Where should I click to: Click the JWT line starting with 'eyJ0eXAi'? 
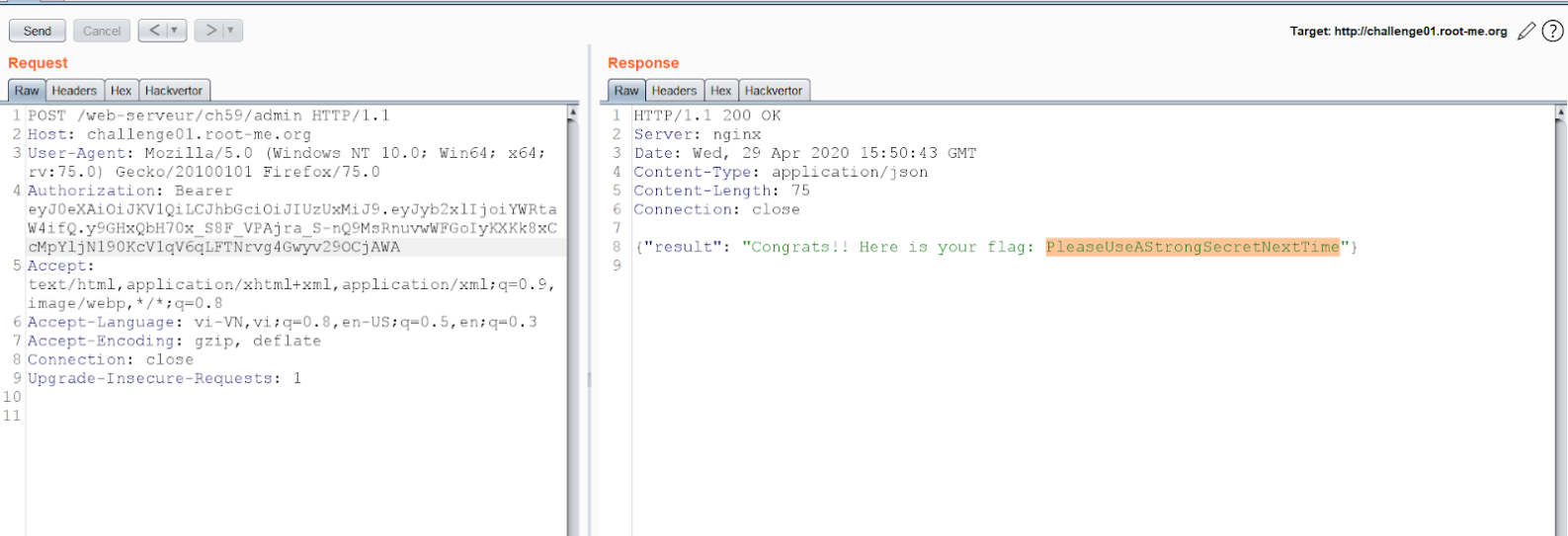click(292, 209)
